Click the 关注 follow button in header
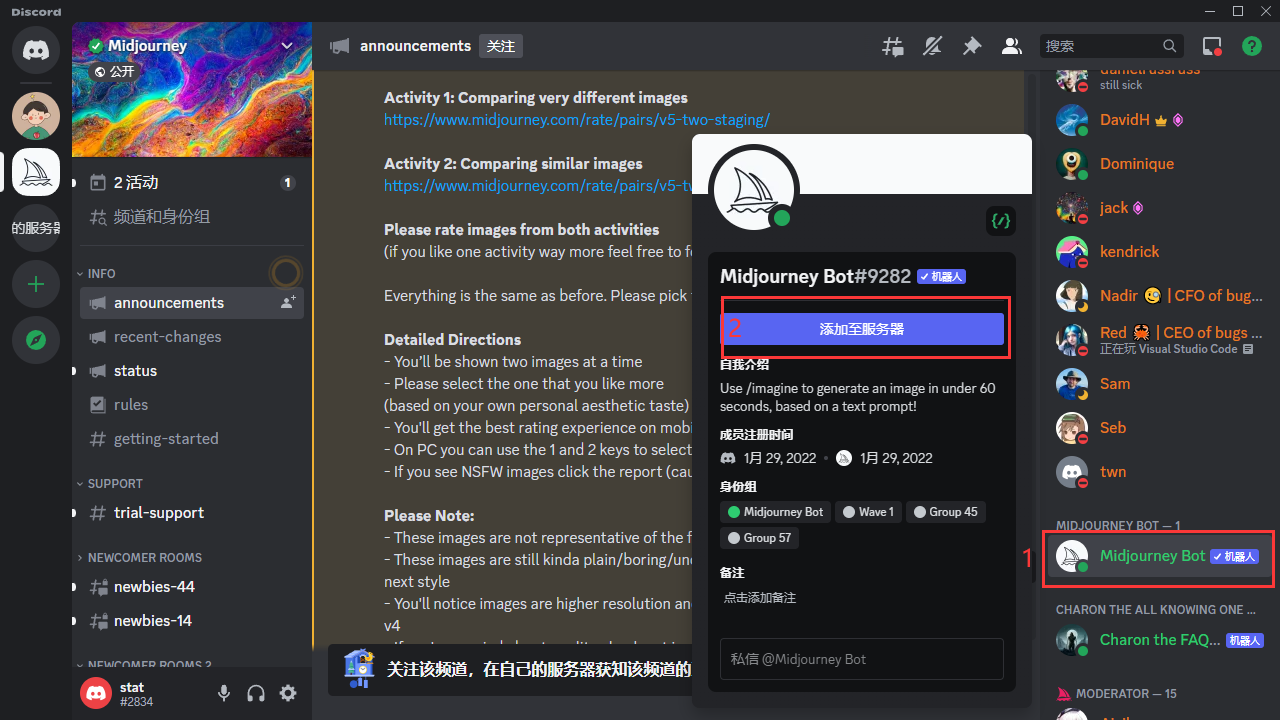 (501, 46)
